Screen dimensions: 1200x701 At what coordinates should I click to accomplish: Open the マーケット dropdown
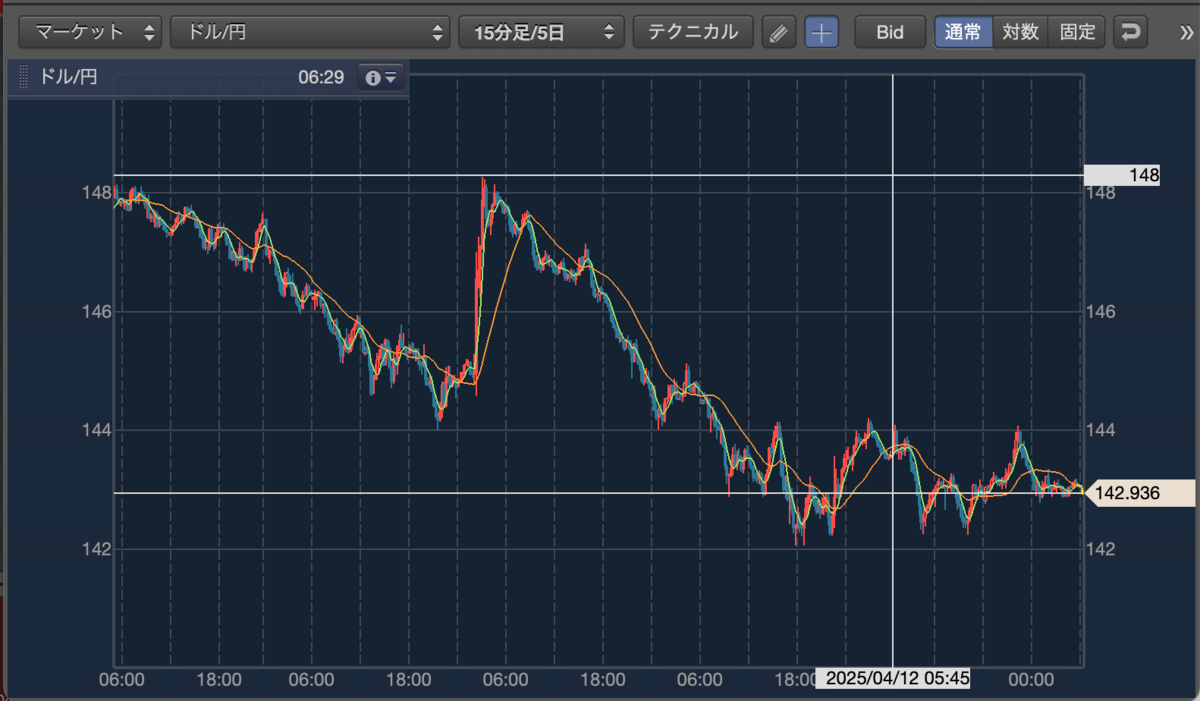tap(91, 33)
